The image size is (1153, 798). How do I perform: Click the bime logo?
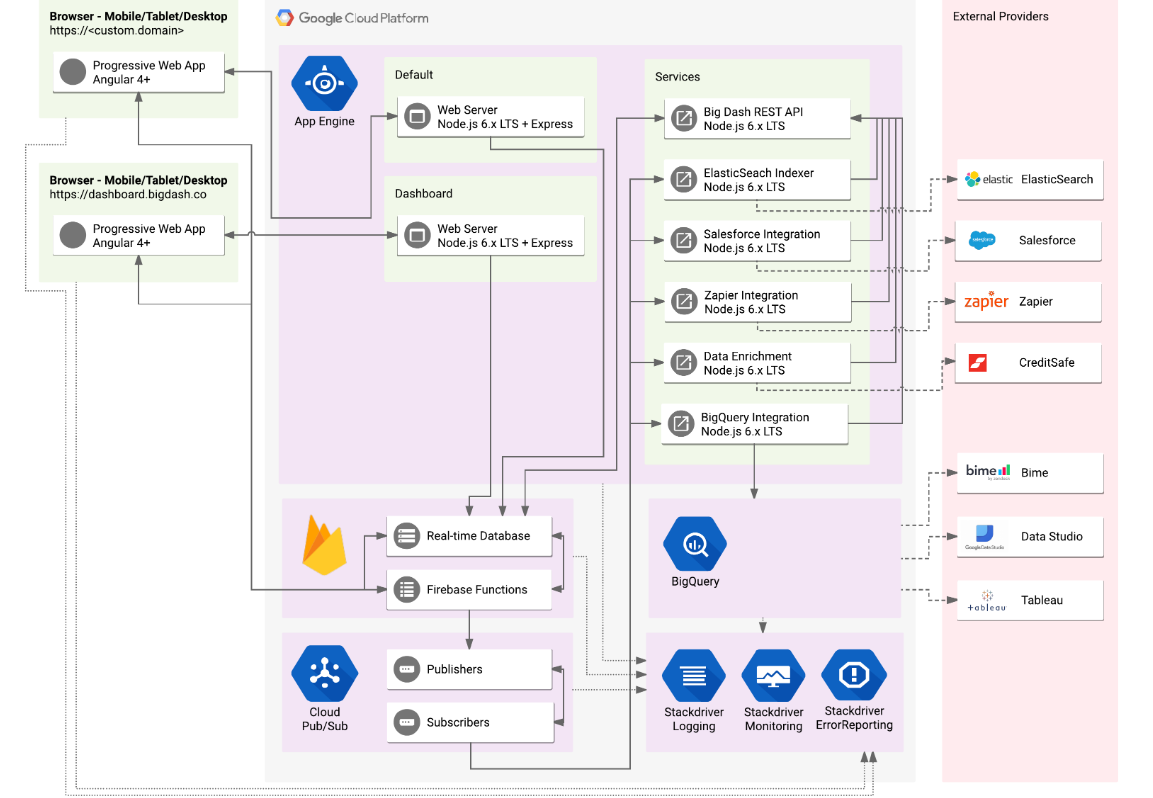point(988,471)
